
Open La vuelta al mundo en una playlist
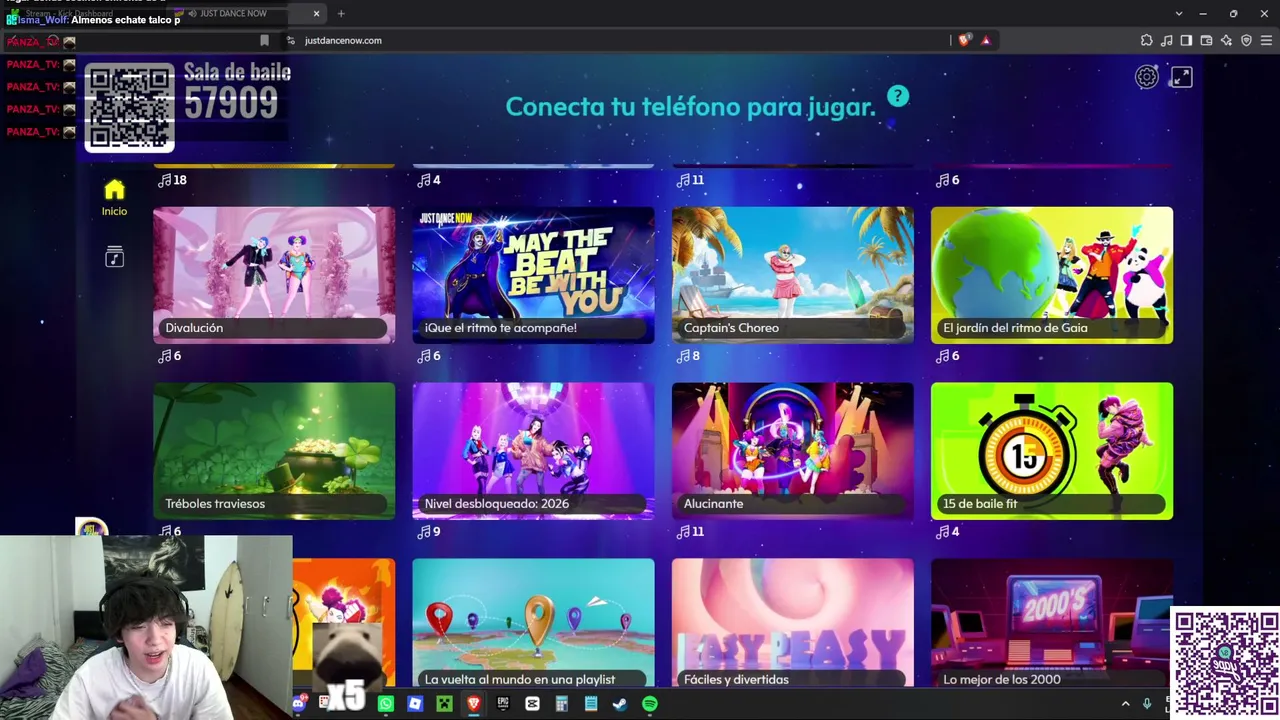click(533, 623)
